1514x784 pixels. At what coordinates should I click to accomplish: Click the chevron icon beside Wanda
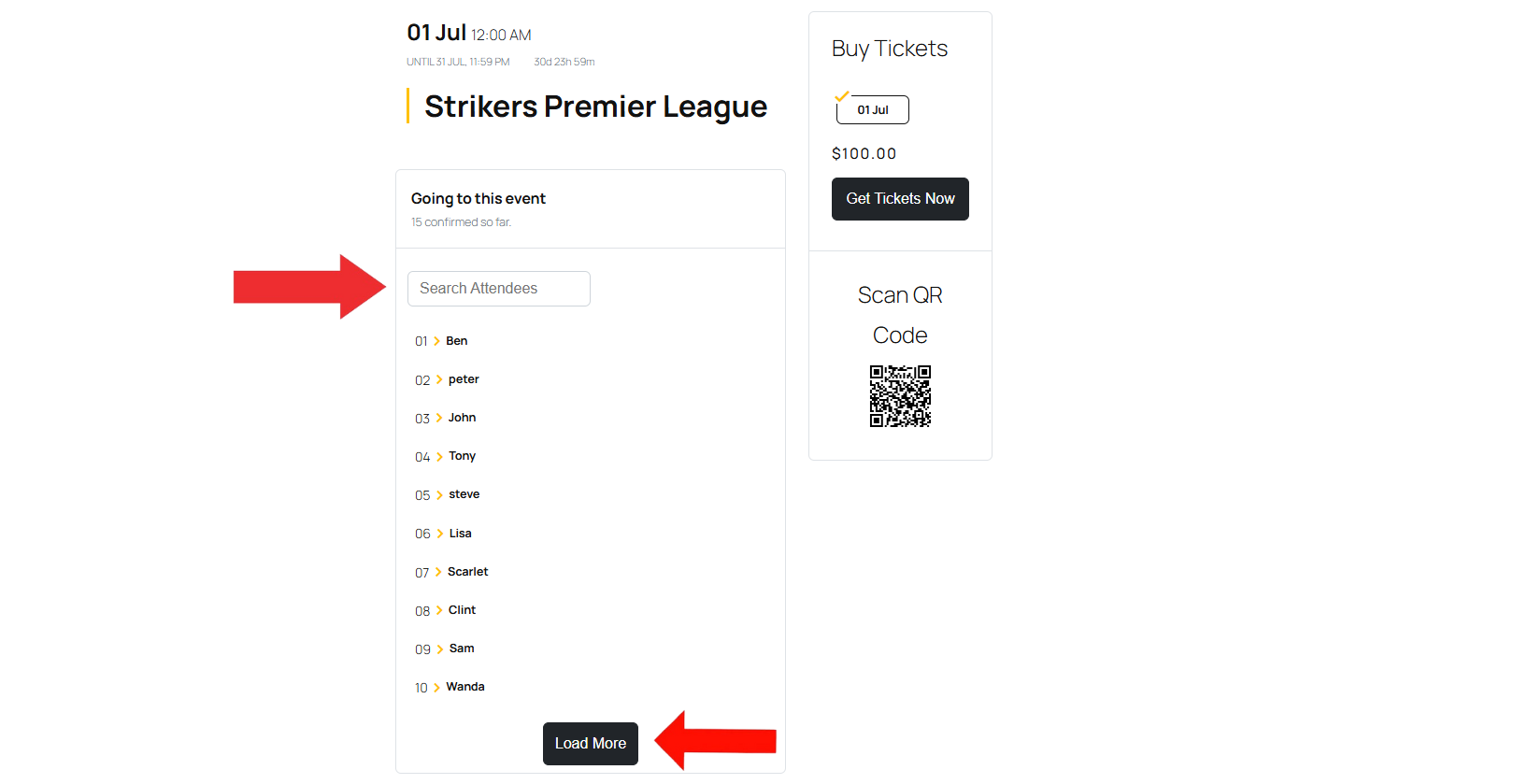tap(436, 688)
